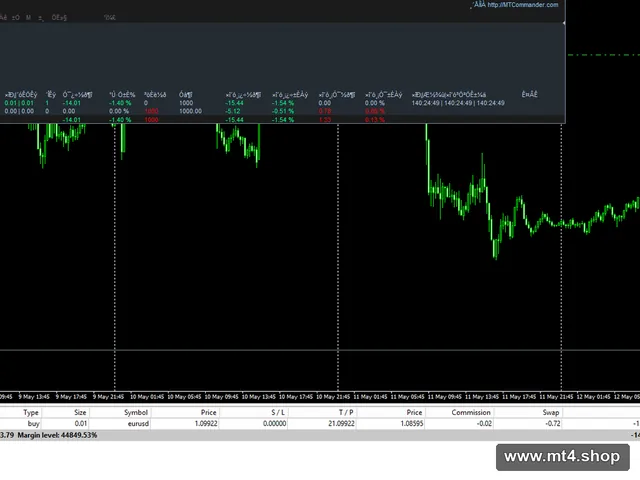Click the -5.12 value in panel
Image resolution: width=640 pixels, height=480 pixels.
tap(233, 111)
